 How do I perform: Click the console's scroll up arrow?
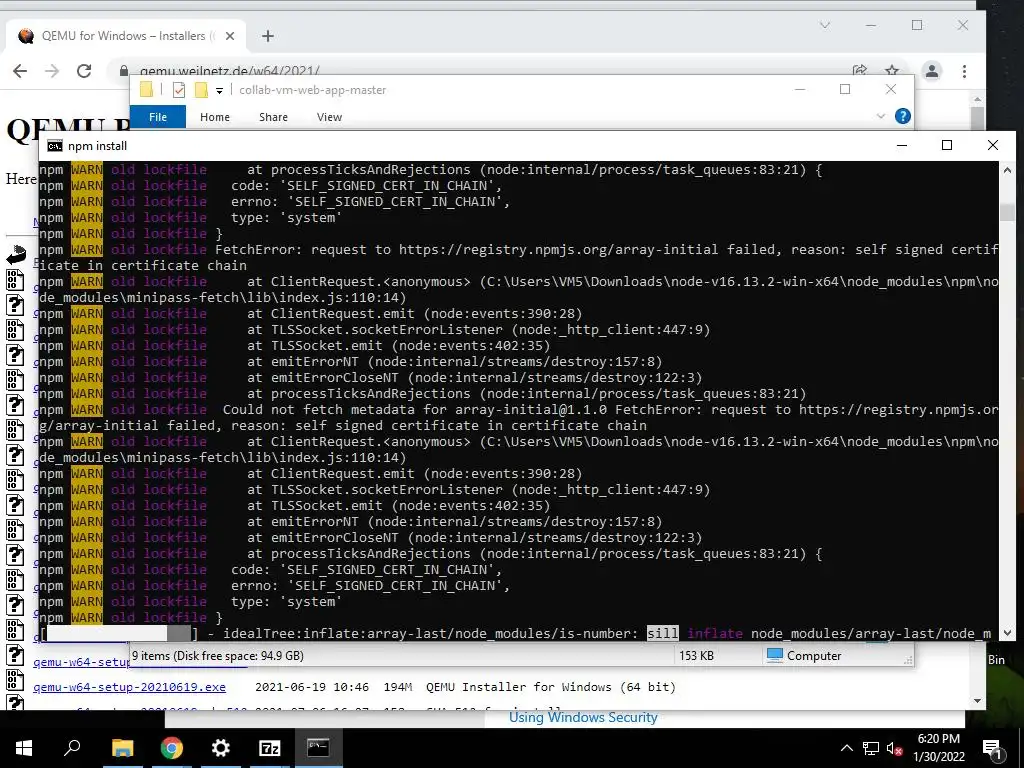[1007, 170]
